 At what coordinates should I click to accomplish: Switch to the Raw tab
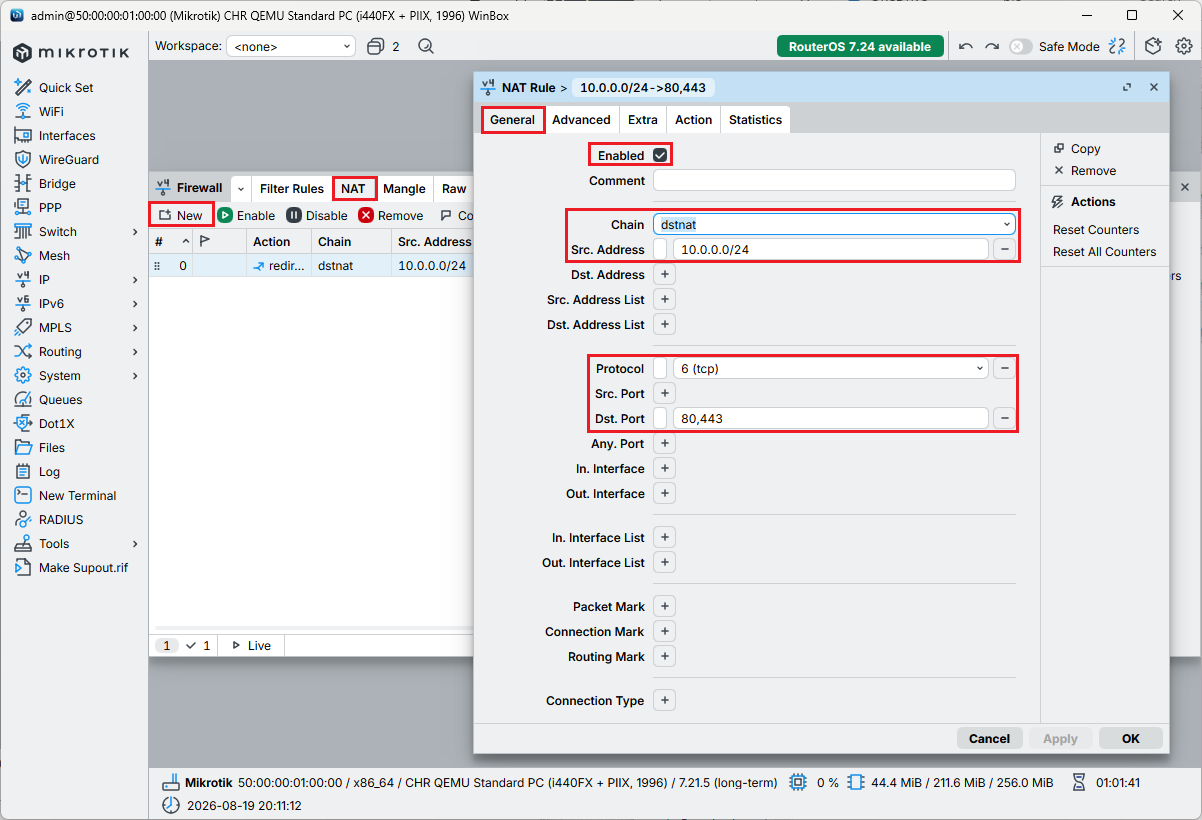pos(454,188)
